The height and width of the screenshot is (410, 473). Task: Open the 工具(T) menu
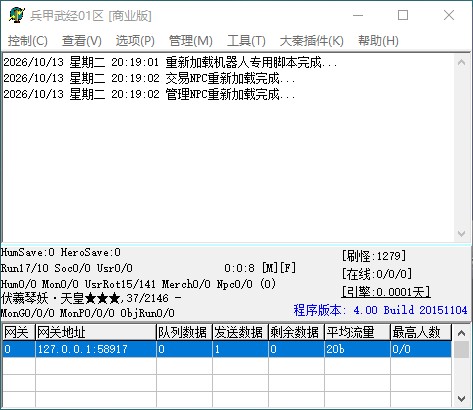coord(246,41)
